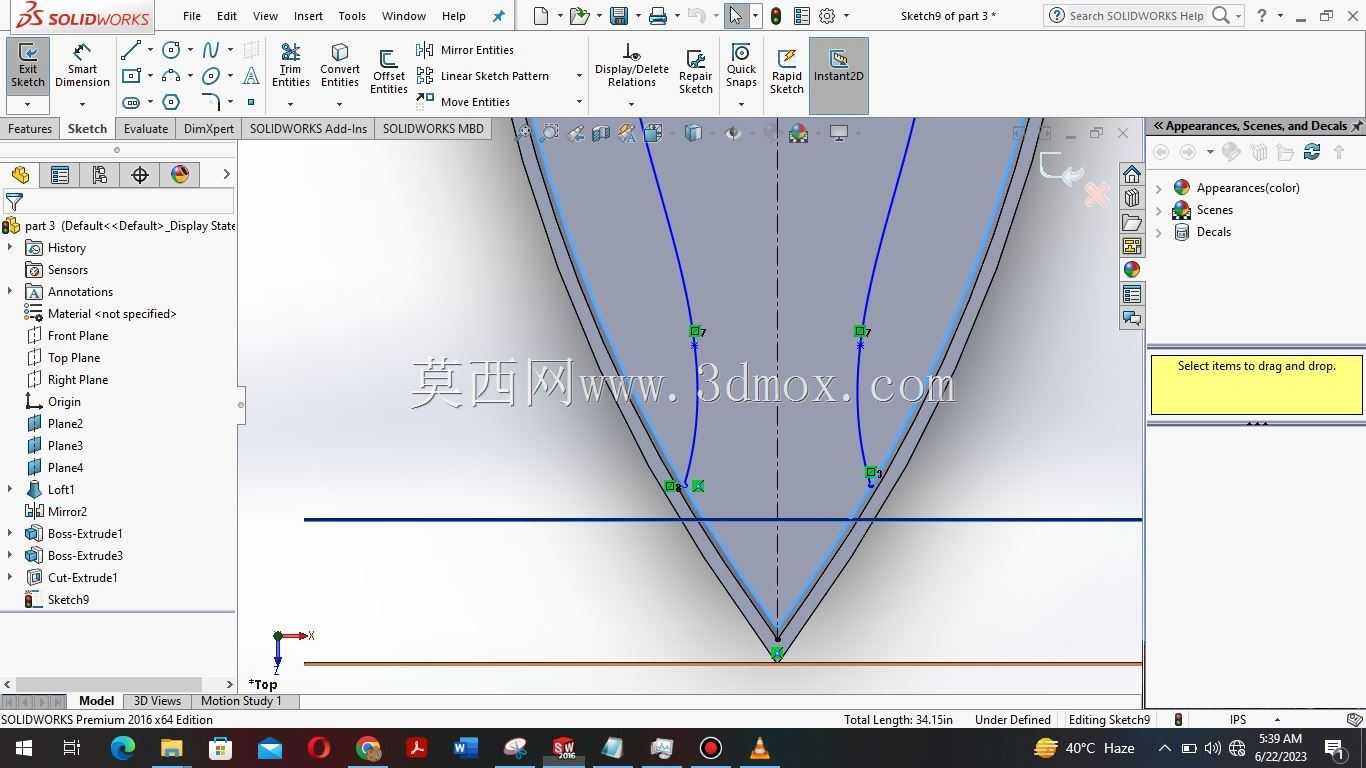
Task: Click Mirror Entities
Action: 466,50
